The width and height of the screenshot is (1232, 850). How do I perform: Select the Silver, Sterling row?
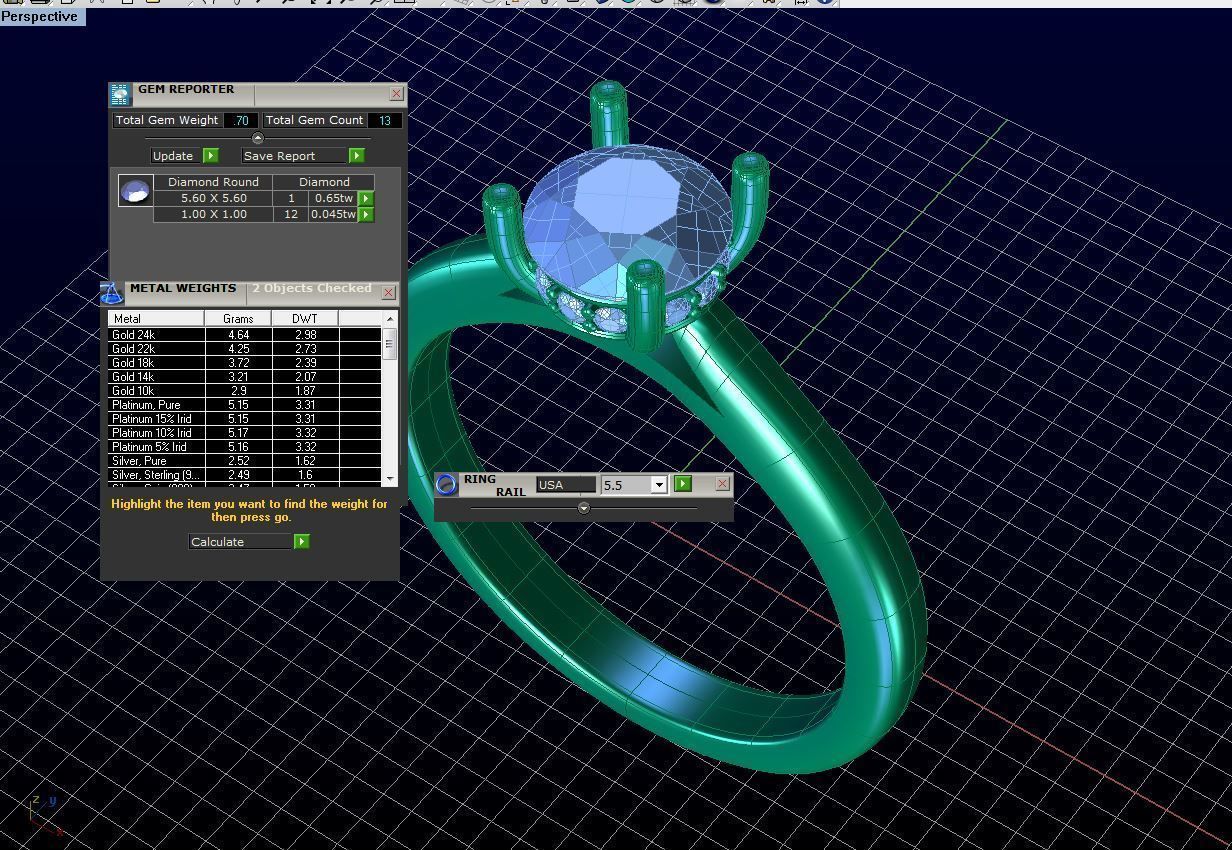pos(245,475)
